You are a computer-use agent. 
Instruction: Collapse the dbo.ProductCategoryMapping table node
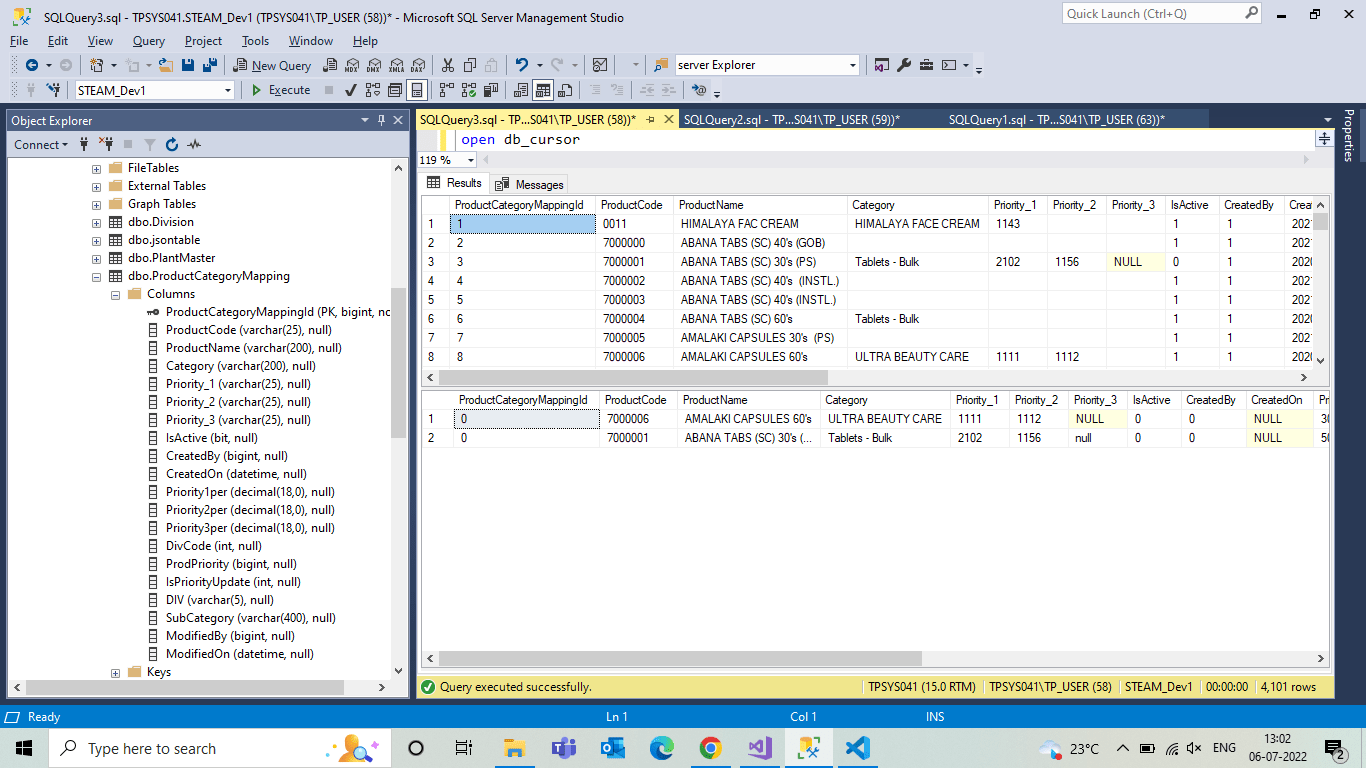(96, 276)
